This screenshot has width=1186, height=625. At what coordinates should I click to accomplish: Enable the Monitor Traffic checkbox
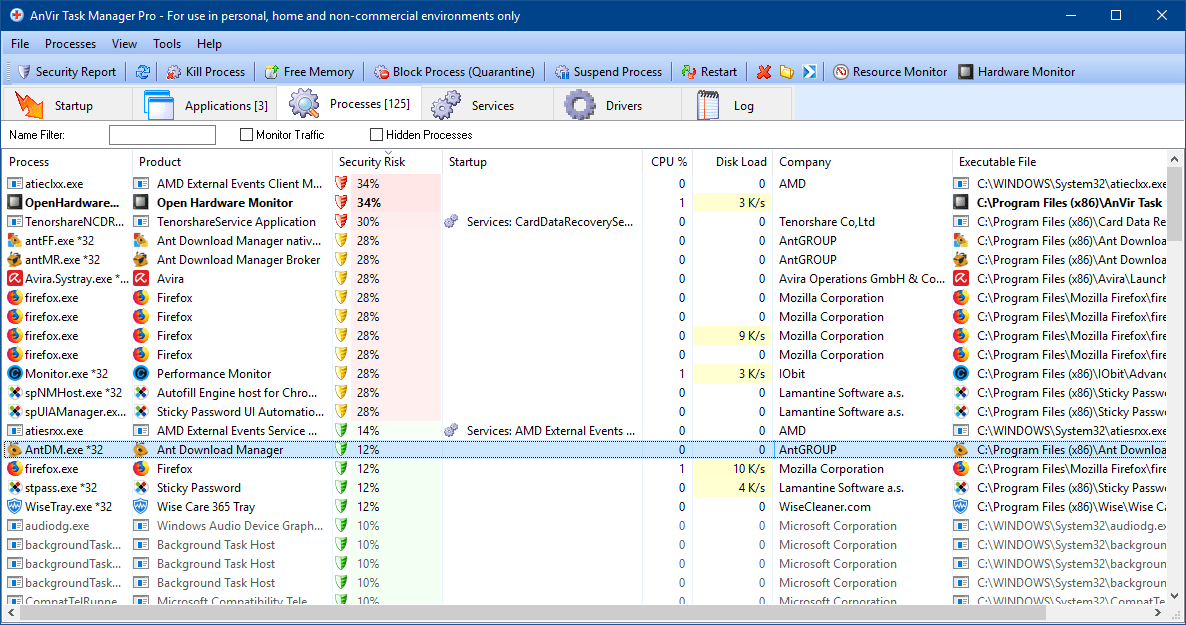[247, 135]
